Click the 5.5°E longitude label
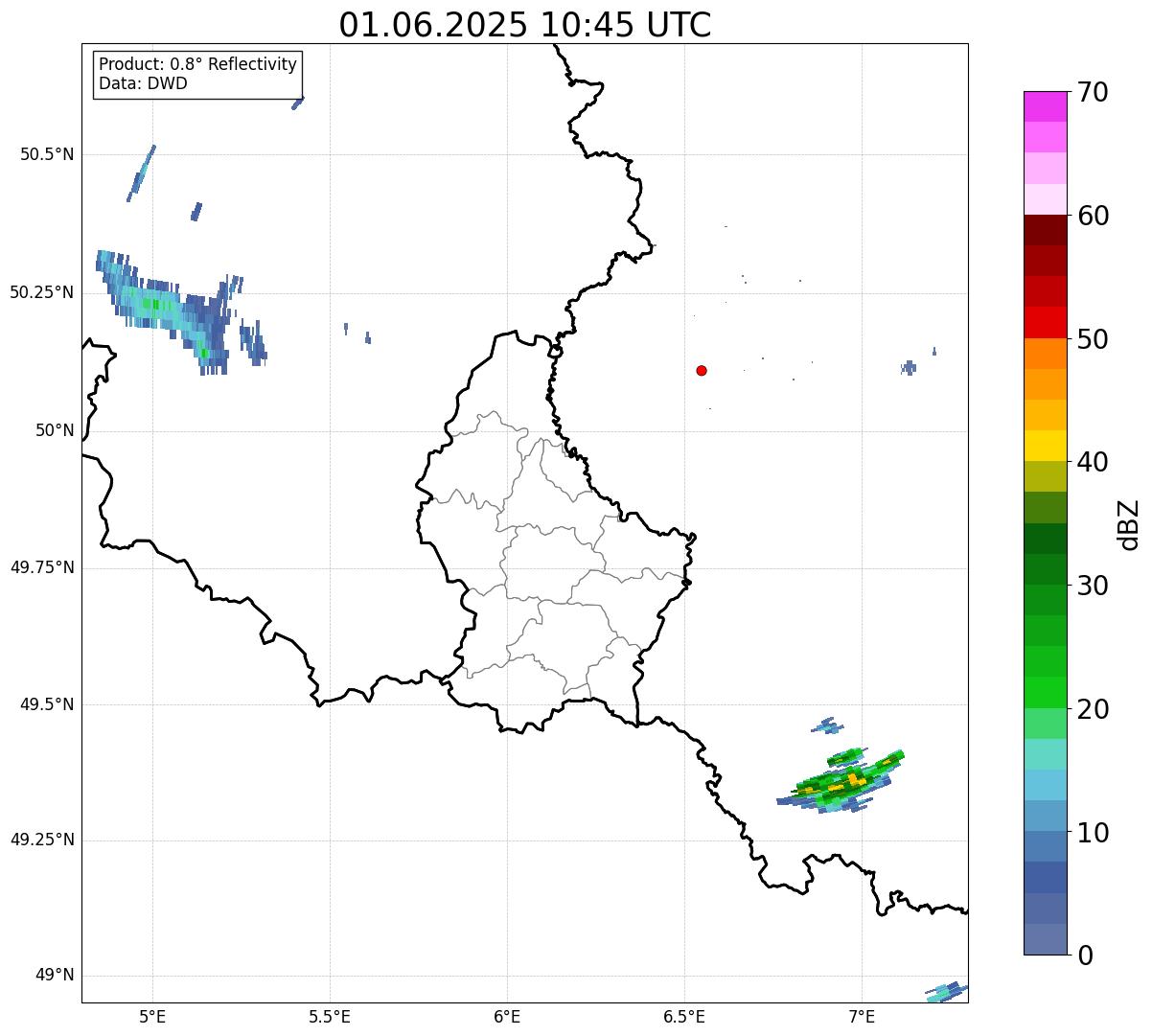The height and width of the screenshot is (1036, 1152). click(330, 1016)
